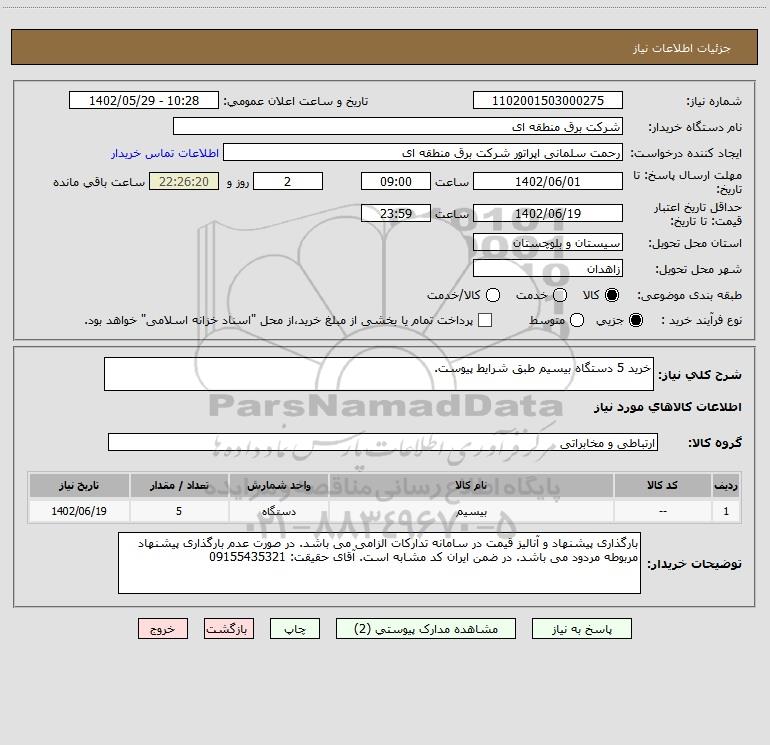This screenshot has height=745, width=770.
Task: Click the چاپ print button
Action: point(295,629)
